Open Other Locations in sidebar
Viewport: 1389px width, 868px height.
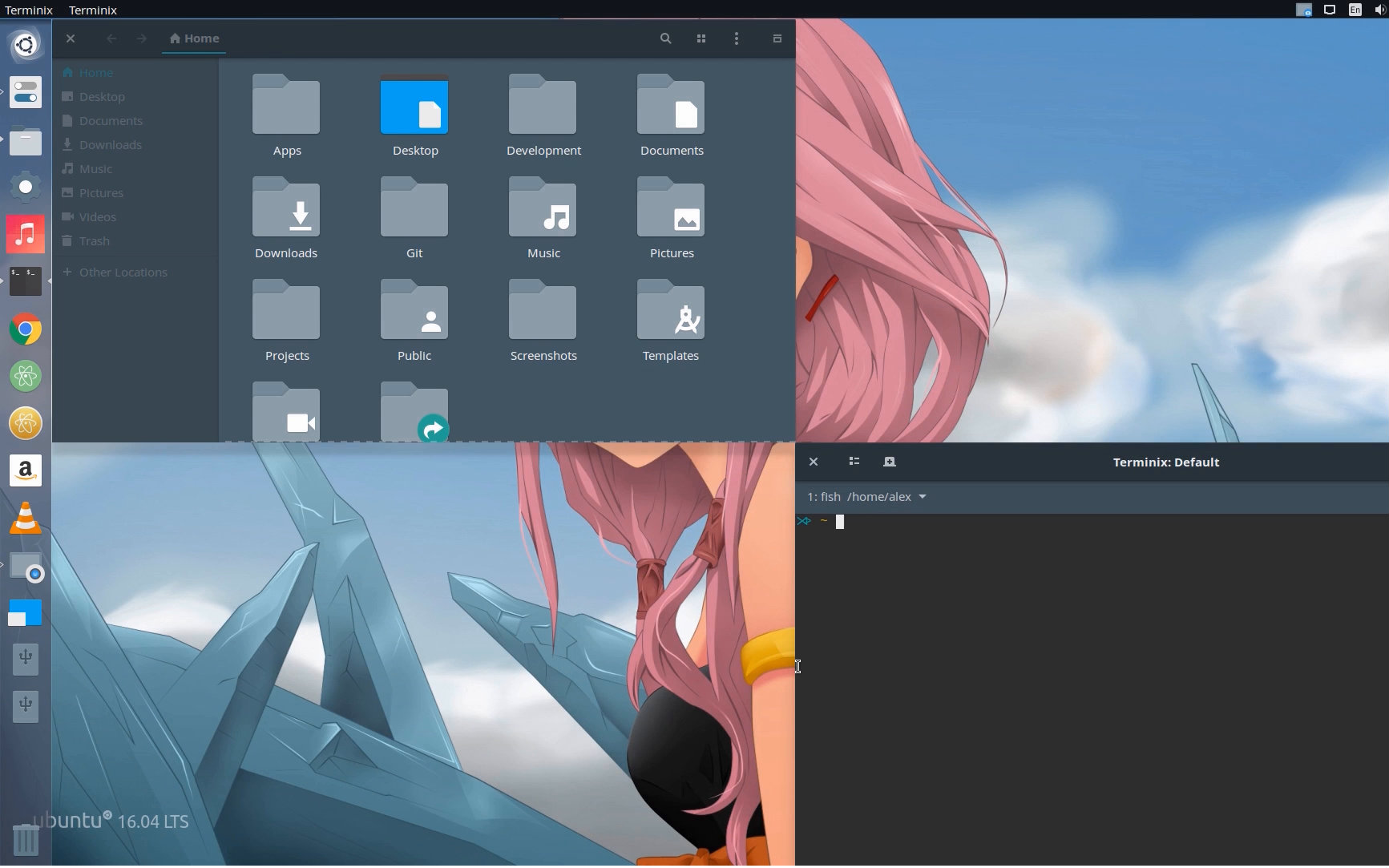(x=135, y=273)
